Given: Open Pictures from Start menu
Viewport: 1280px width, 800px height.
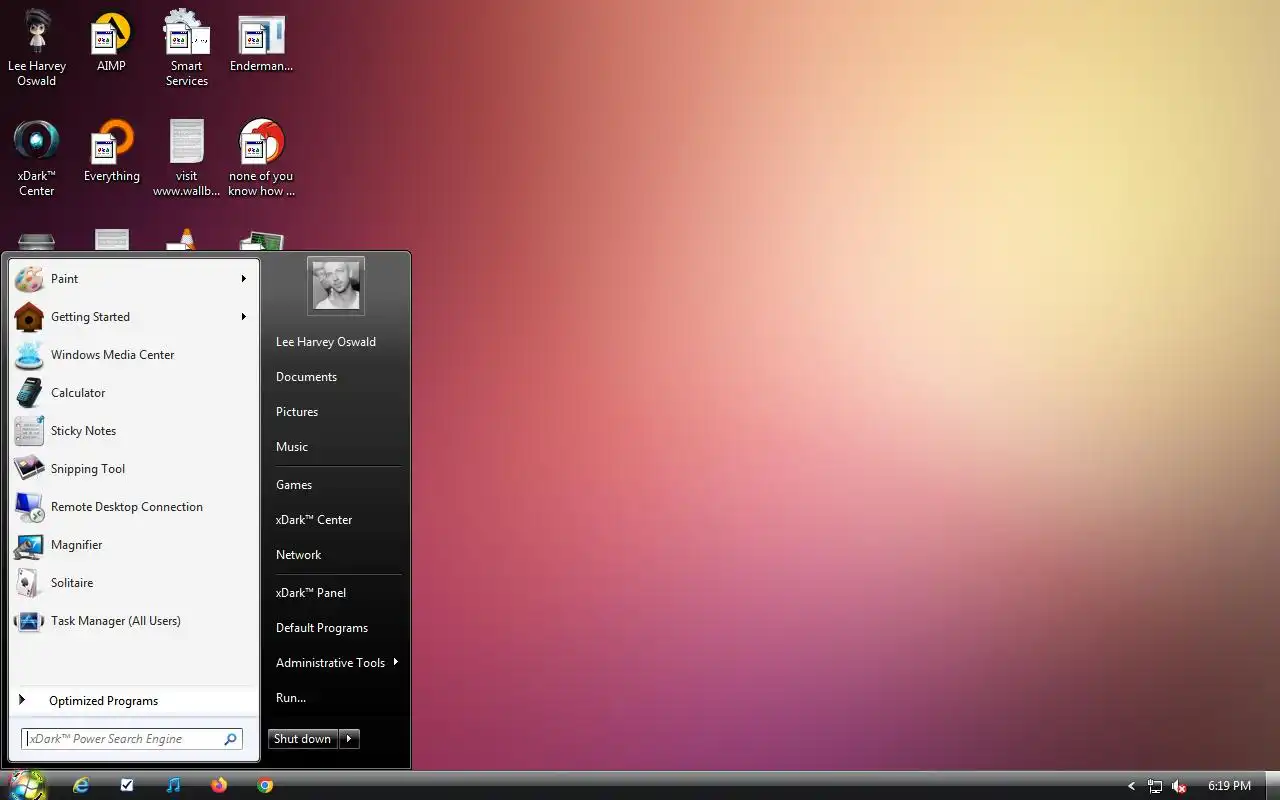Looking at the screenshot, I should [x=297, y=412].
